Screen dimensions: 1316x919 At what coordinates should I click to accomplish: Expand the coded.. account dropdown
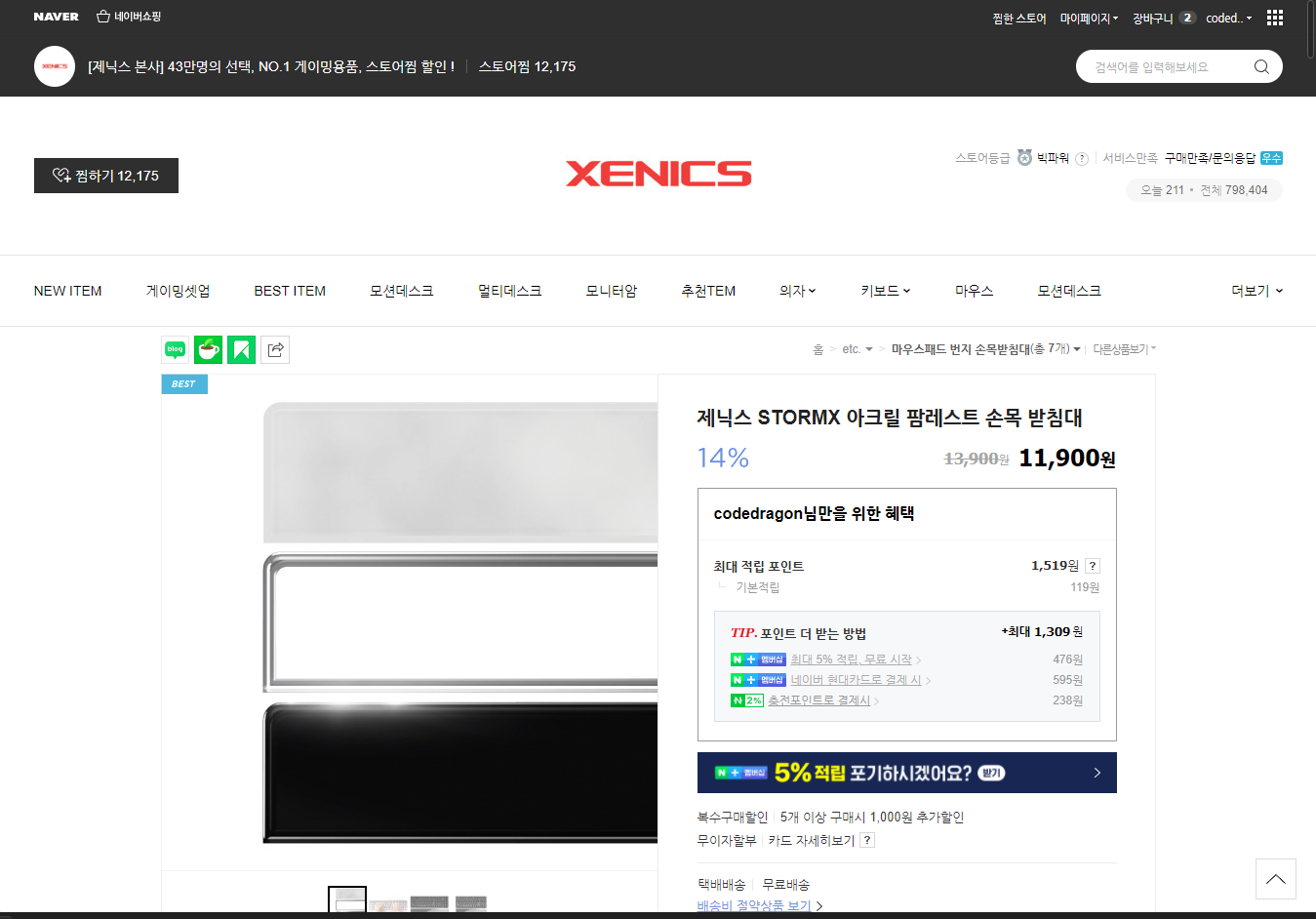[x=1229, y=18]
